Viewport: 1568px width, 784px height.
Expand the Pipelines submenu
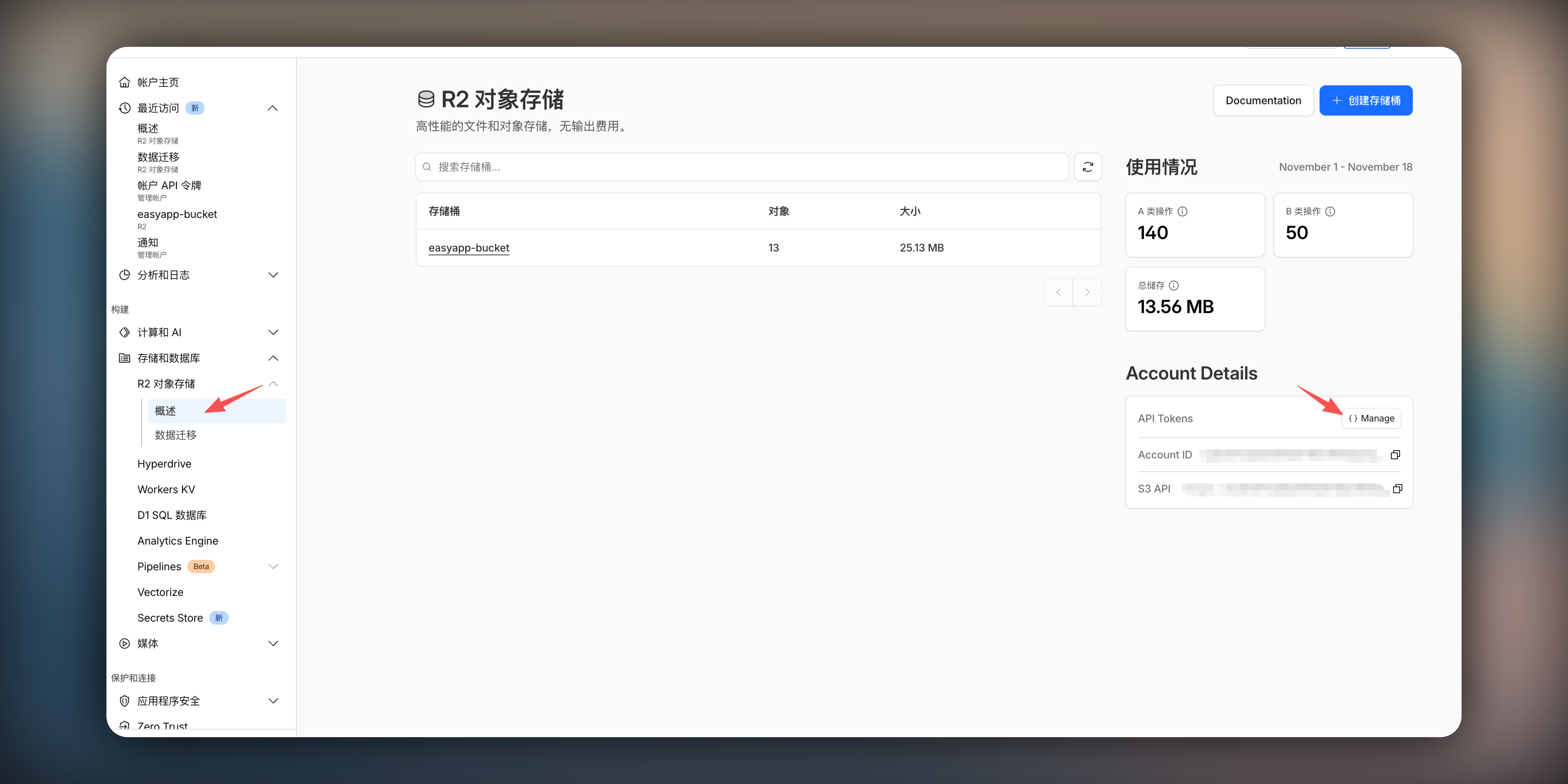[x=273, y=567]
